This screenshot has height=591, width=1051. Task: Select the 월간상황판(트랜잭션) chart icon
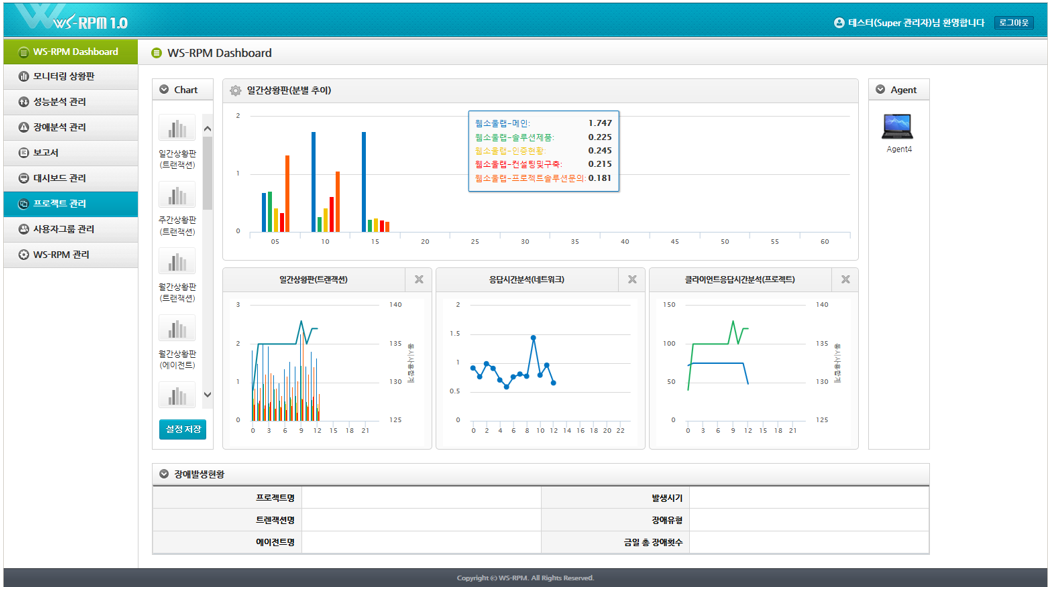point(177,262)
